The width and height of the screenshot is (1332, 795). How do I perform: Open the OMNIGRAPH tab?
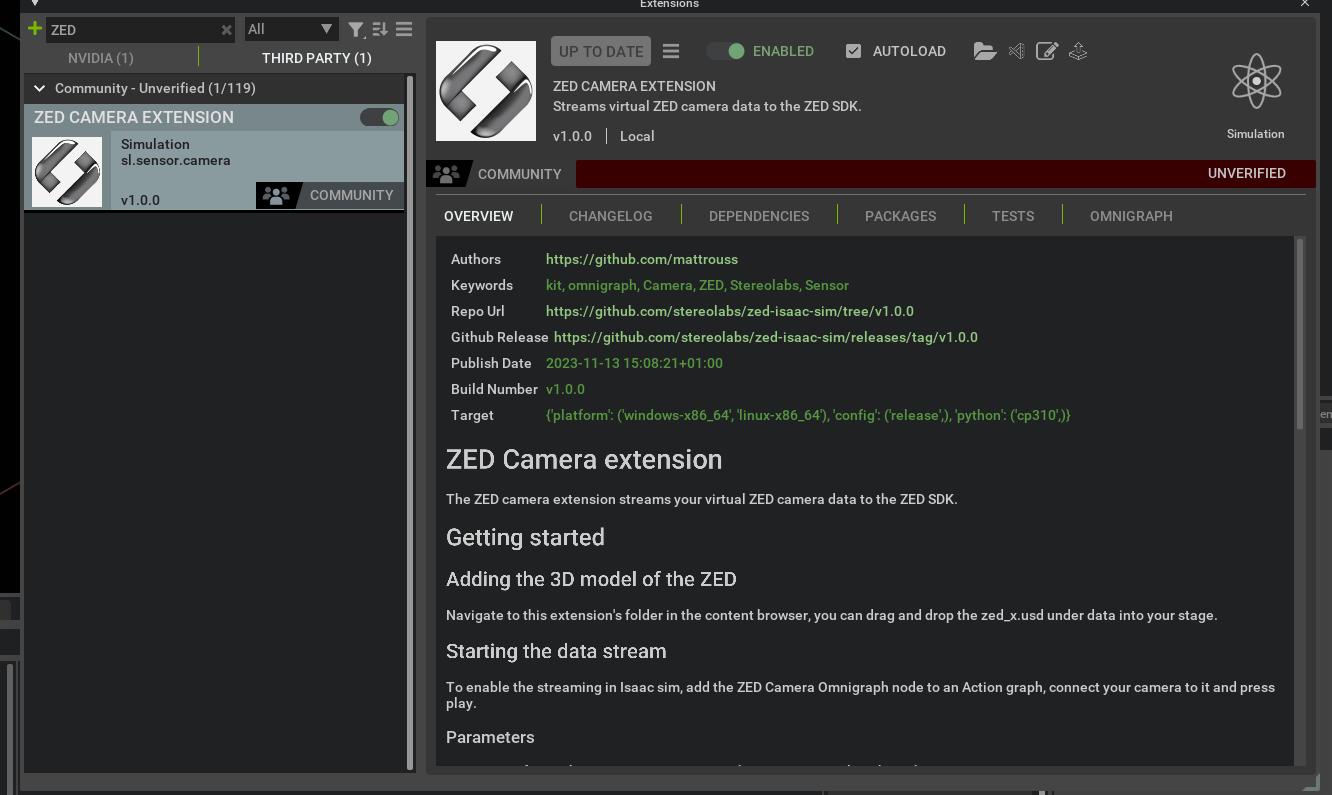[1131, 216]
